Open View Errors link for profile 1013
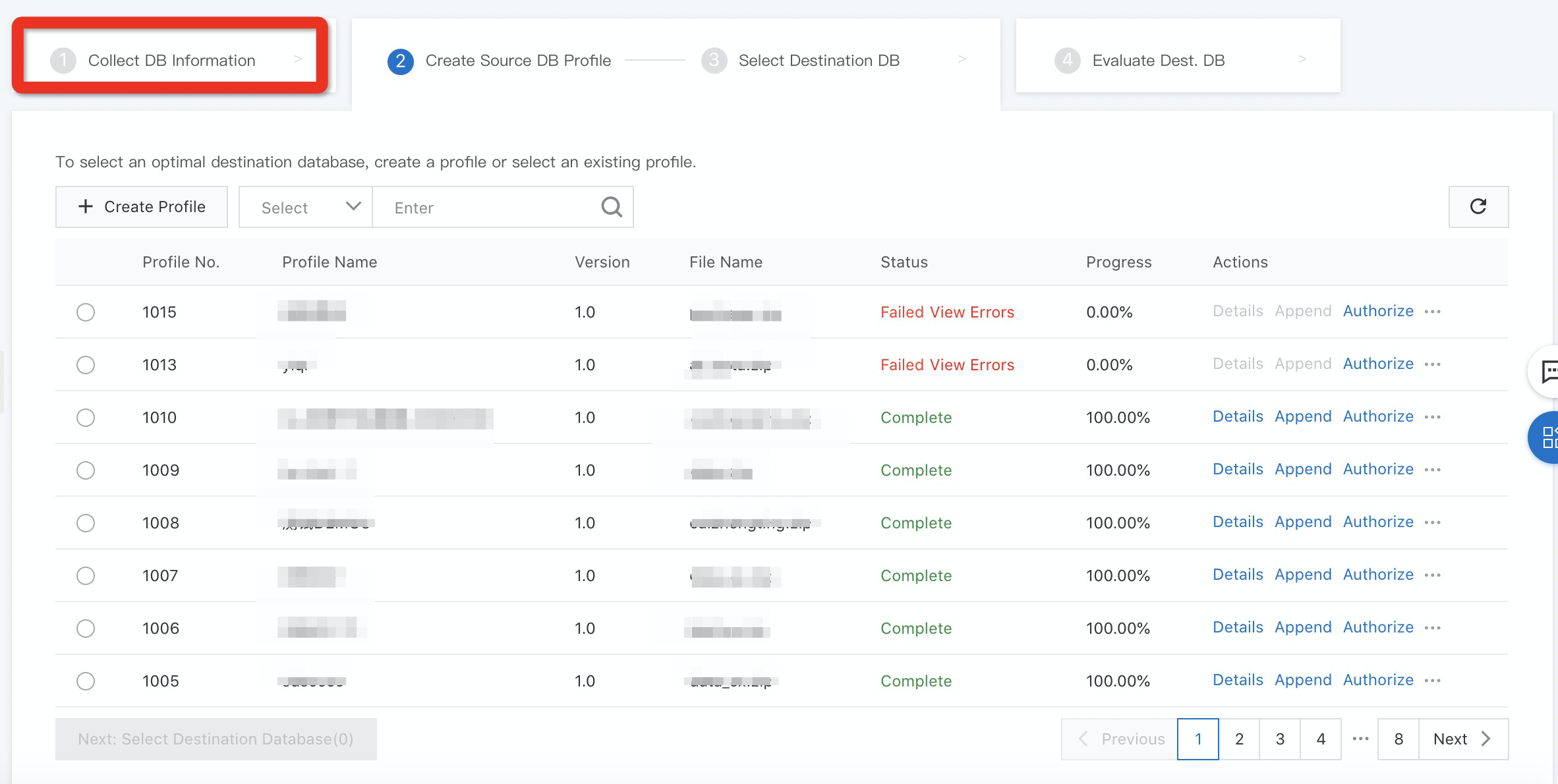The height and width of the screenshot is (784, 1558). pos(972,365)
